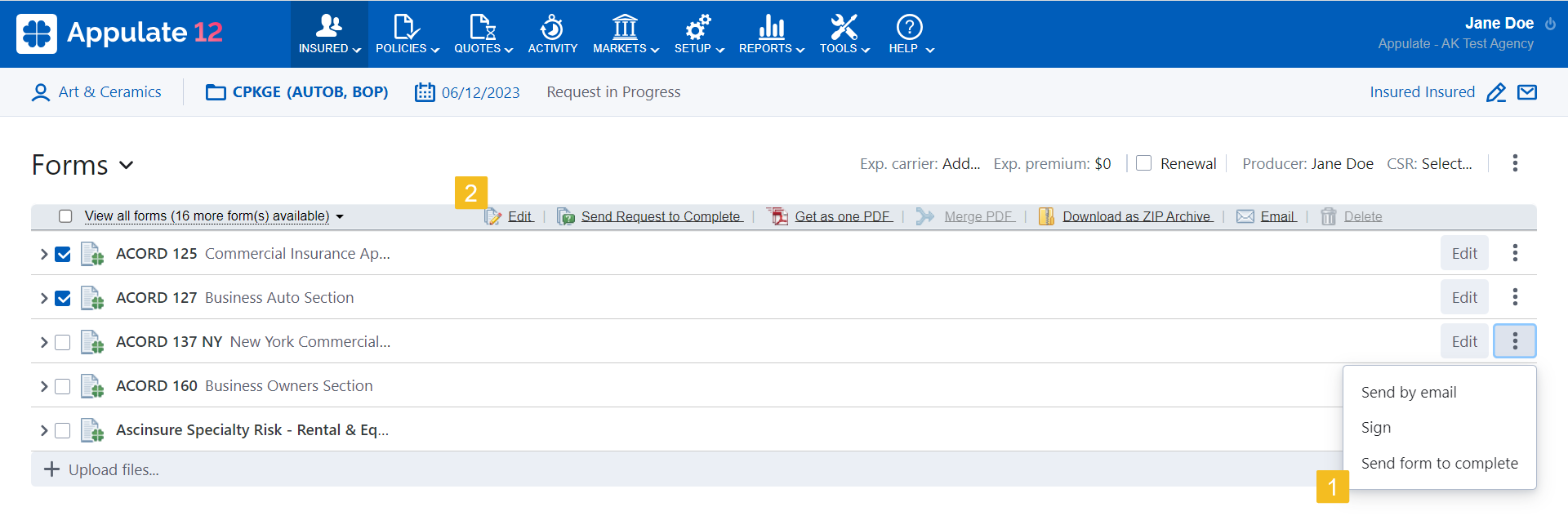The width and height of the screenshot is (1568, 529).
Task: Click the Edit toolbar link
Action: click(520, 216)
